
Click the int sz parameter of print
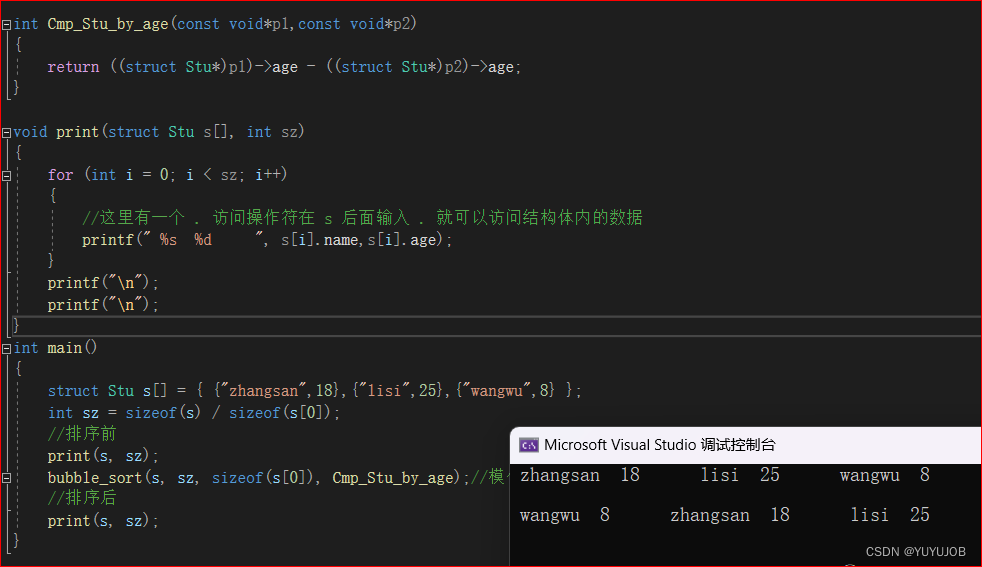coord(272,132)
